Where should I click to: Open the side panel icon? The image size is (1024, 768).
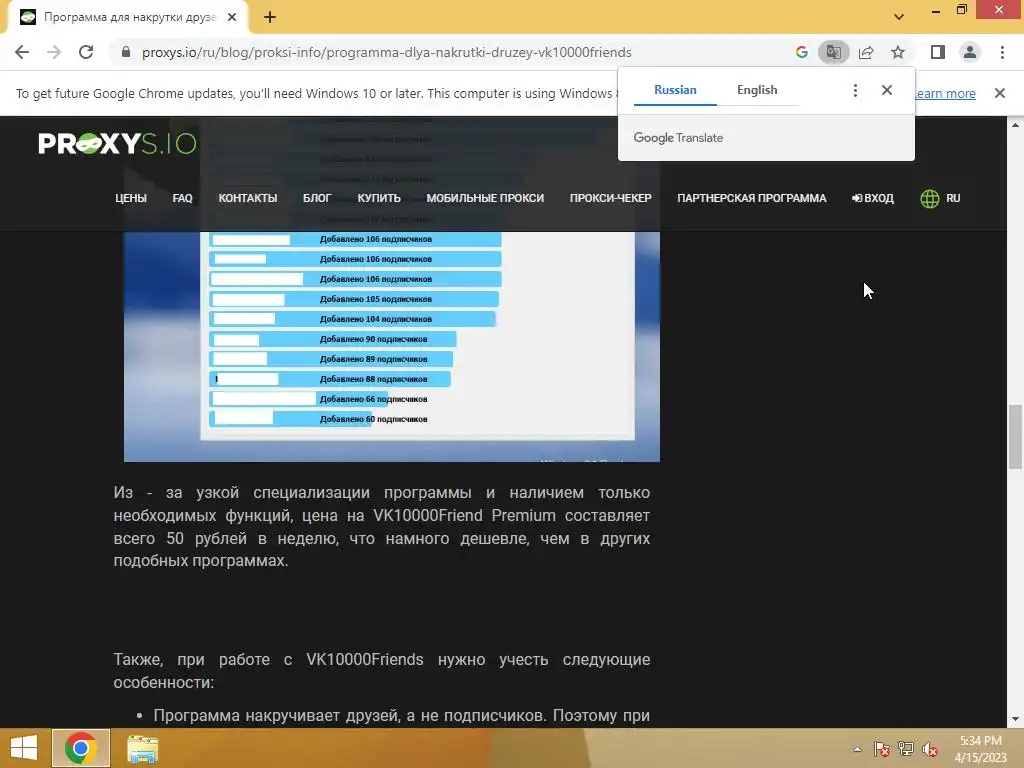(x=938, y=52)
